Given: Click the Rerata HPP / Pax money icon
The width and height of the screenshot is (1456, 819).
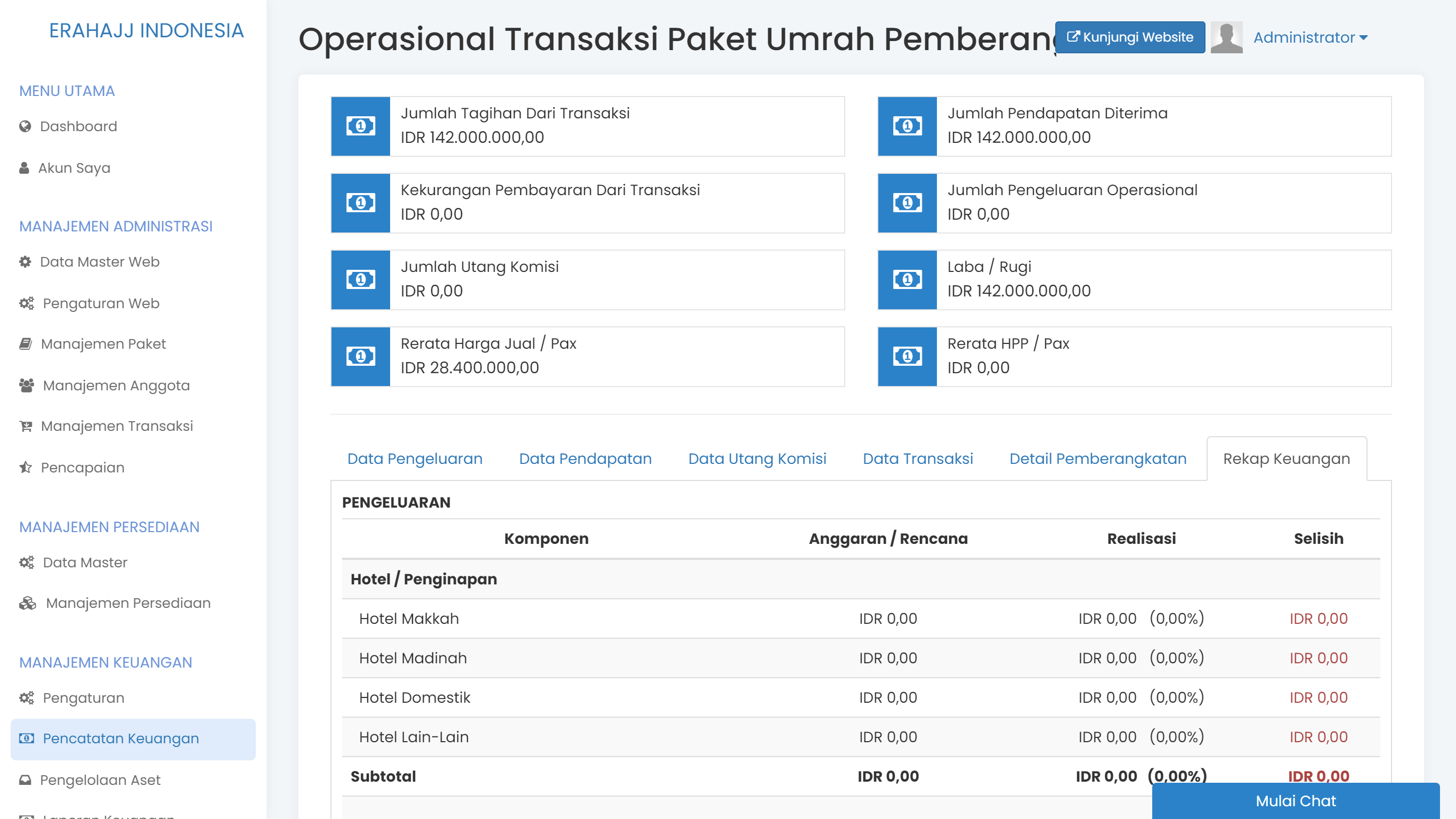Looking at the screenshot, I should click(907, 356).
